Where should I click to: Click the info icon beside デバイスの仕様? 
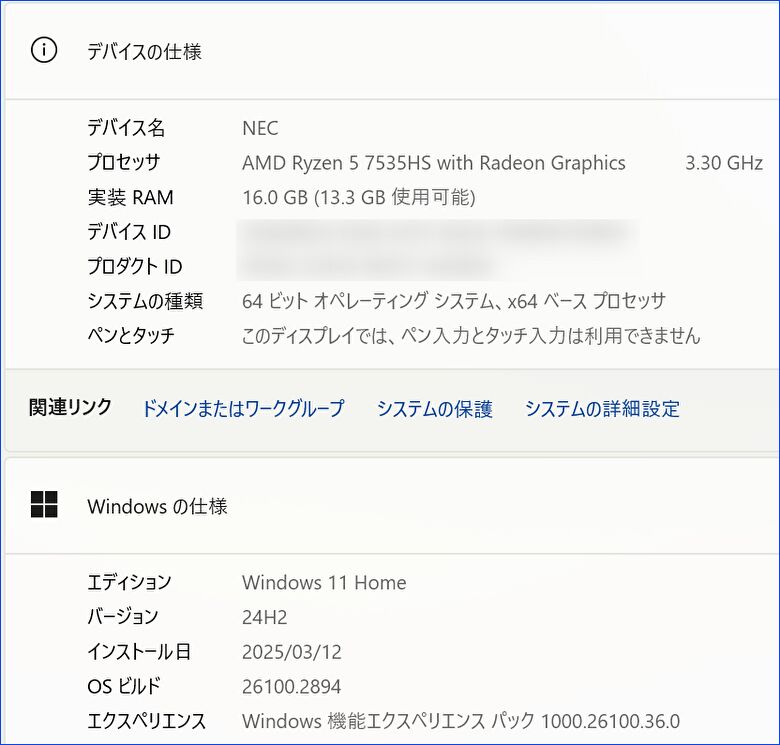[x=44, y=50]
